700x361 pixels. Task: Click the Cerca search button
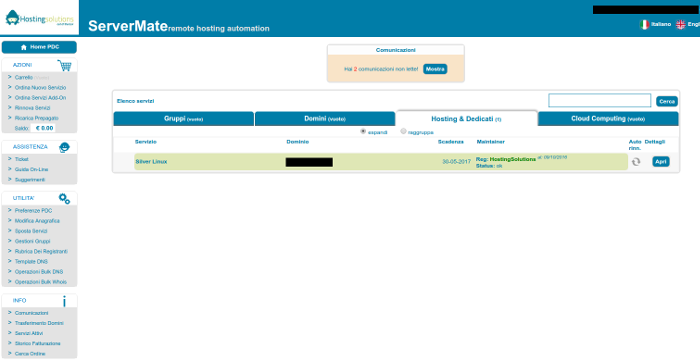point(667,101)
